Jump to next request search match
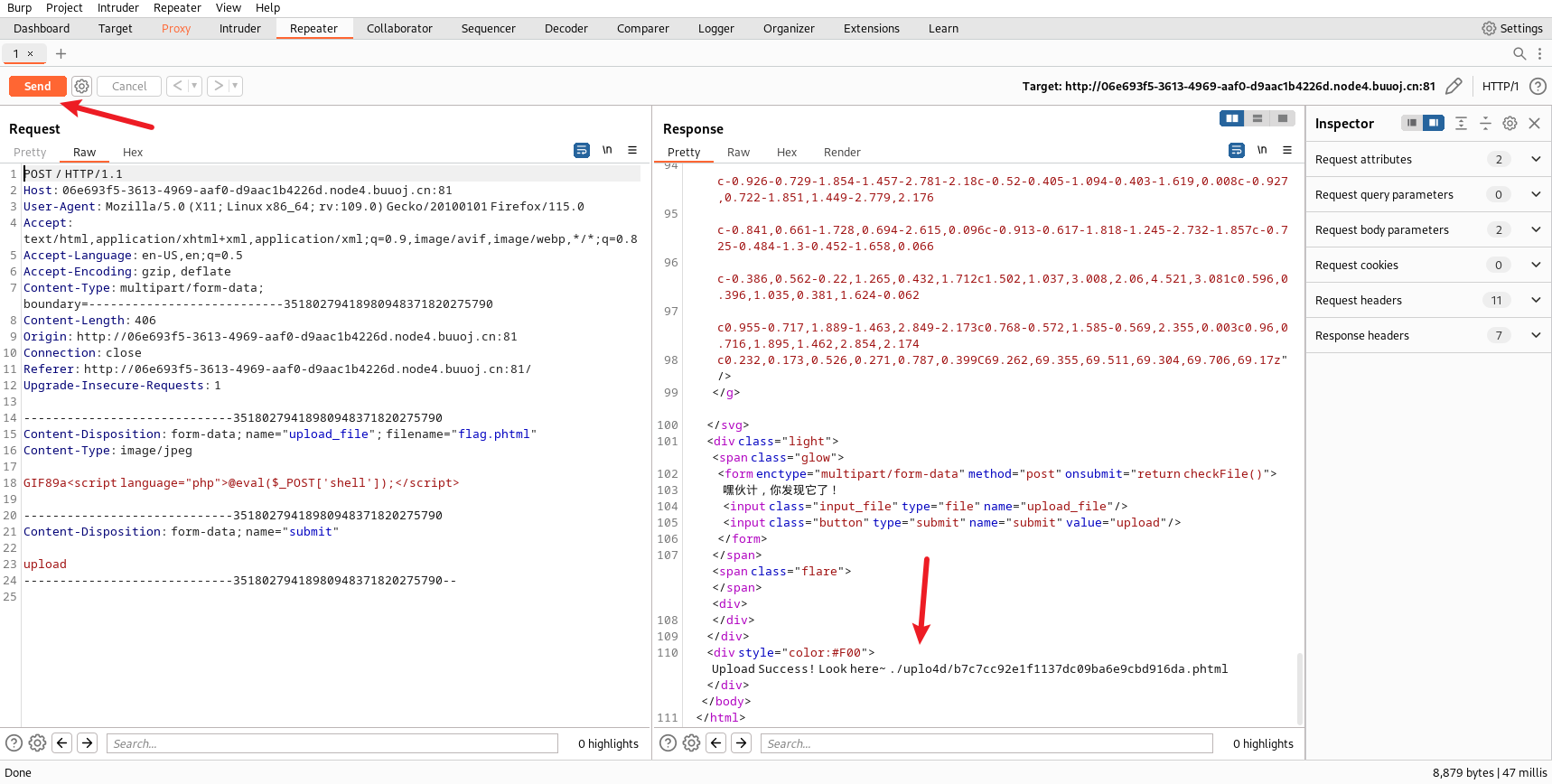This screenshot has width=1552, height=784. pos(87,742)
